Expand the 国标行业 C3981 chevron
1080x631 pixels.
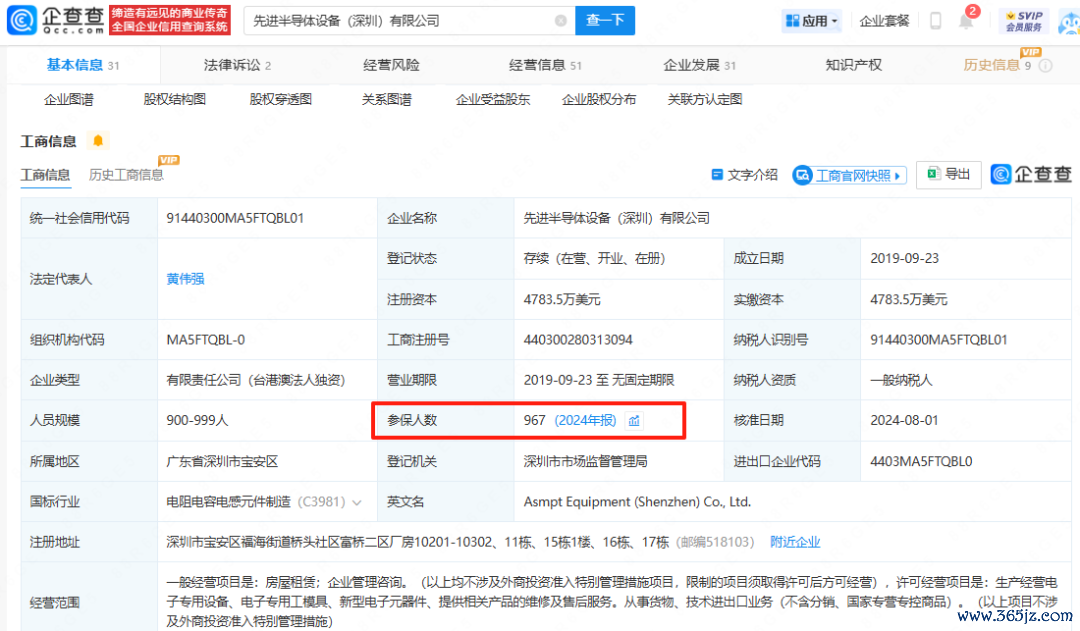point(357,502)
